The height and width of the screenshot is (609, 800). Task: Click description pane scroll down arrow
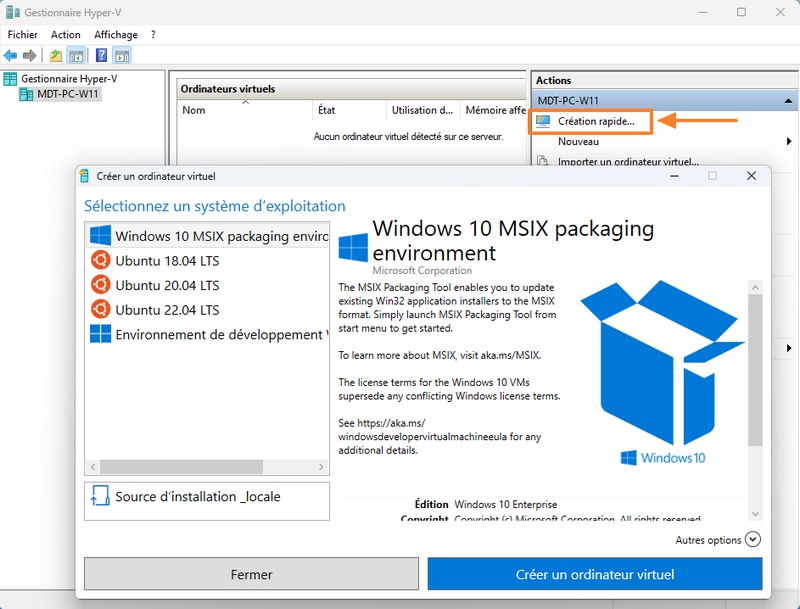coord(755,514)
